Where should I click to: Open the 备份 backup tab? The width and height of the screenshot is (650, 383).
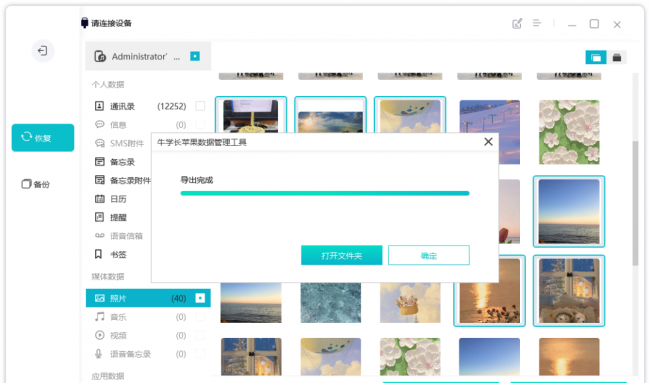[36, 184]
